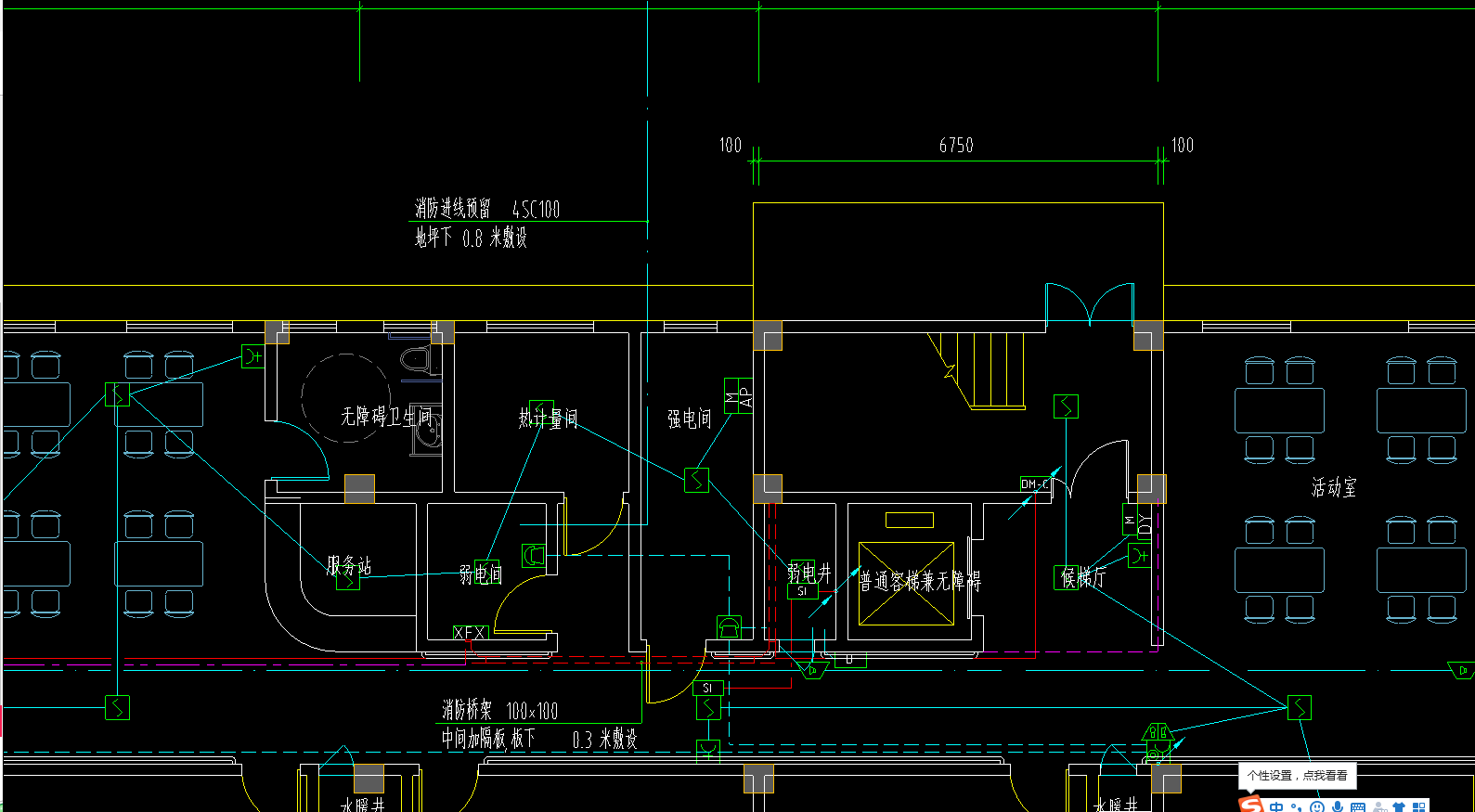Toggle Chinese/English mode with 中 button
This screenshot has width=1475, height=812.
click(1276, 806)
